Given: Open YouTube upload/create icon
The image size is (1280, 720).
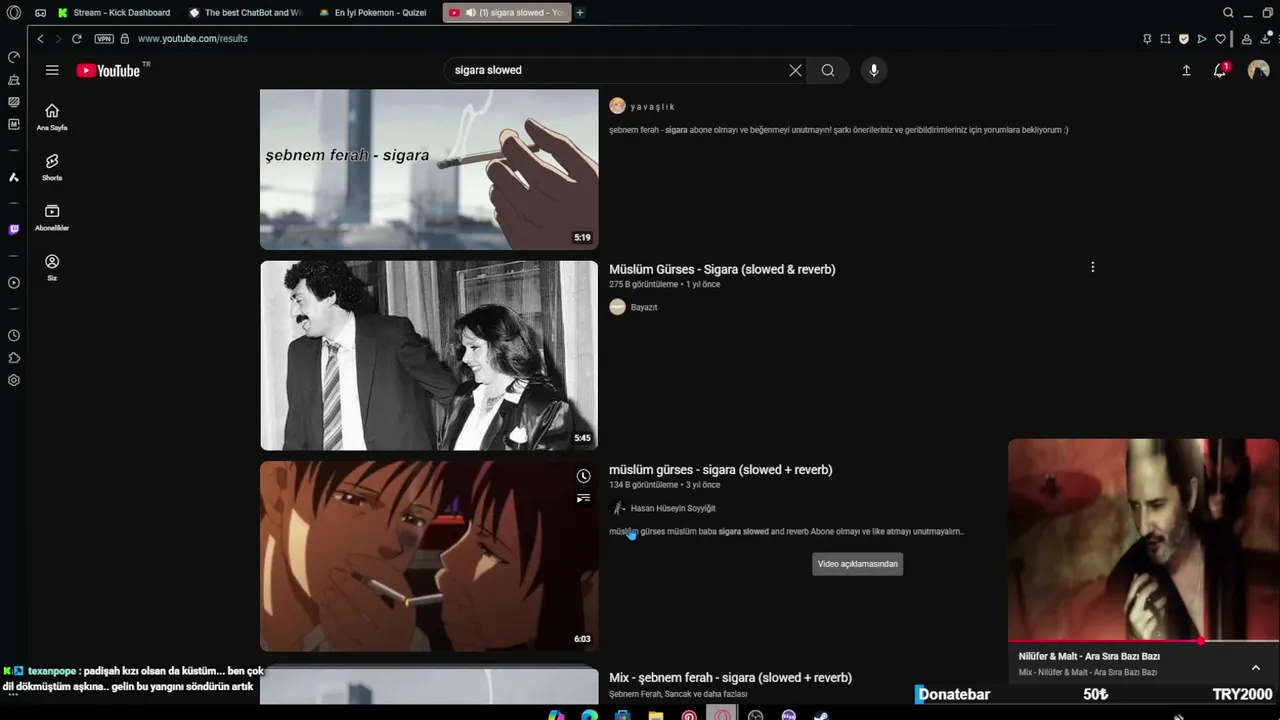Looking at the screenshot, I should 1186,70.
